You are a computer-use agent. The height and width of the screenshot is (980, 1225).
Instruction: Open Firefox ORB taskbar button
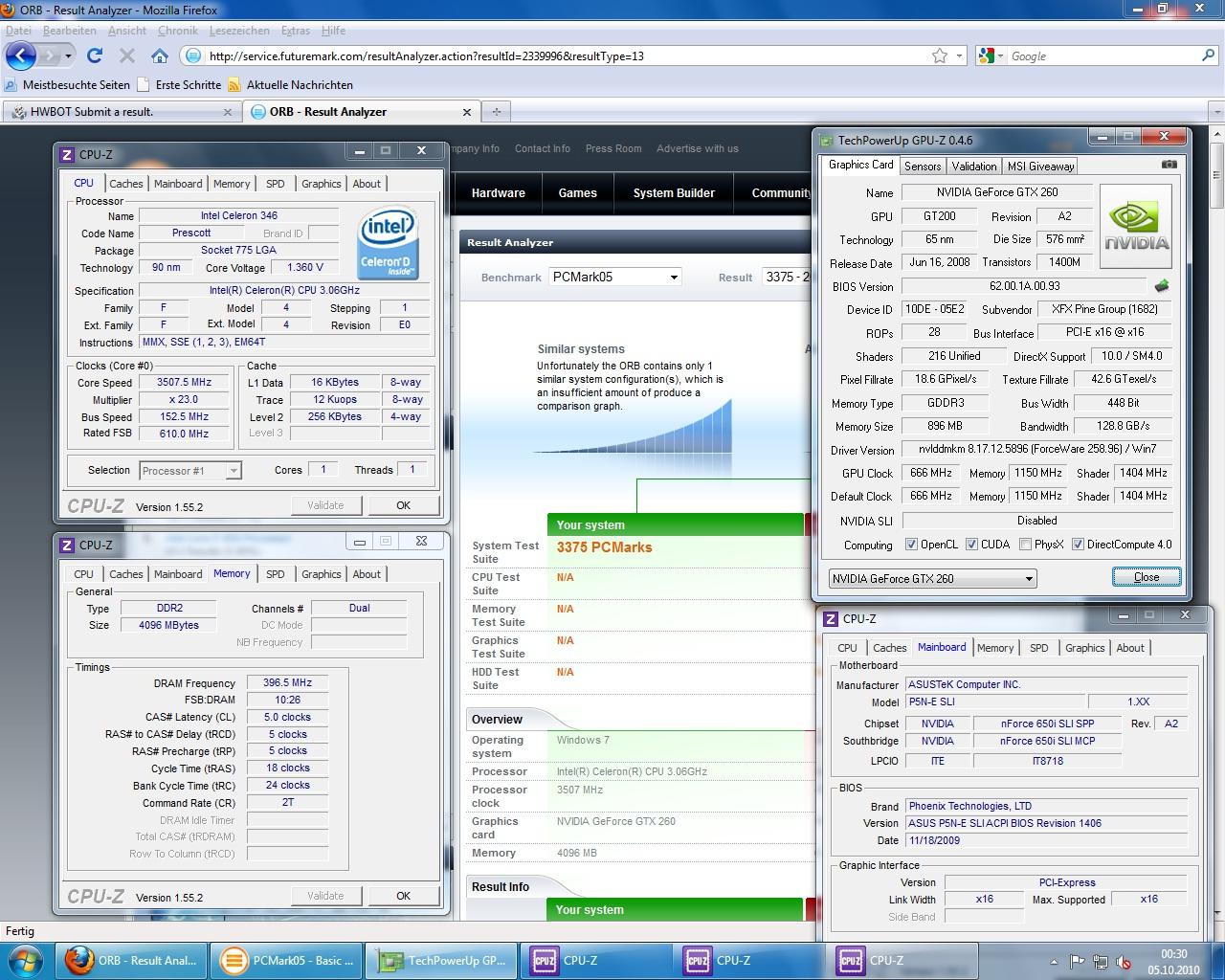coord(132,960)
